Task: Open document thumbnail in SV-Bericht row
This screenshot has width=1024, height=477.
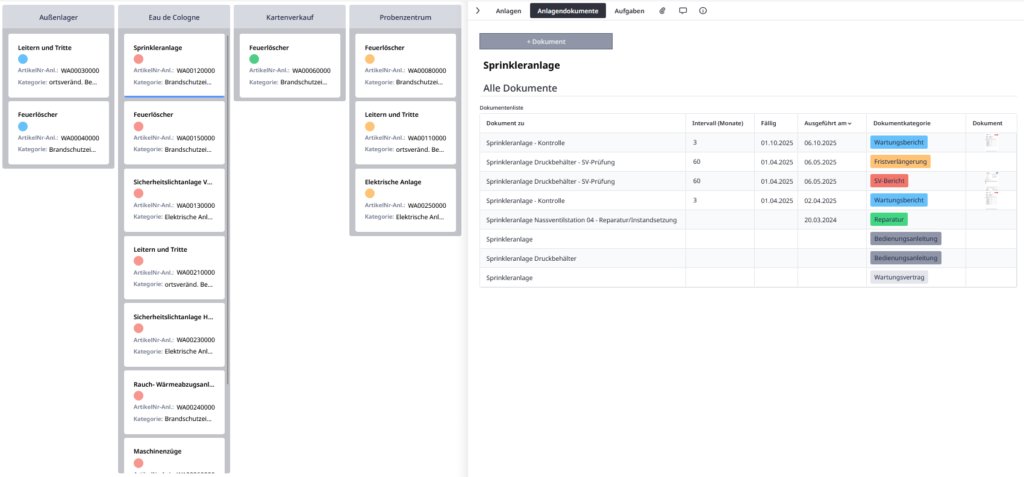Action: click(991, 181)
